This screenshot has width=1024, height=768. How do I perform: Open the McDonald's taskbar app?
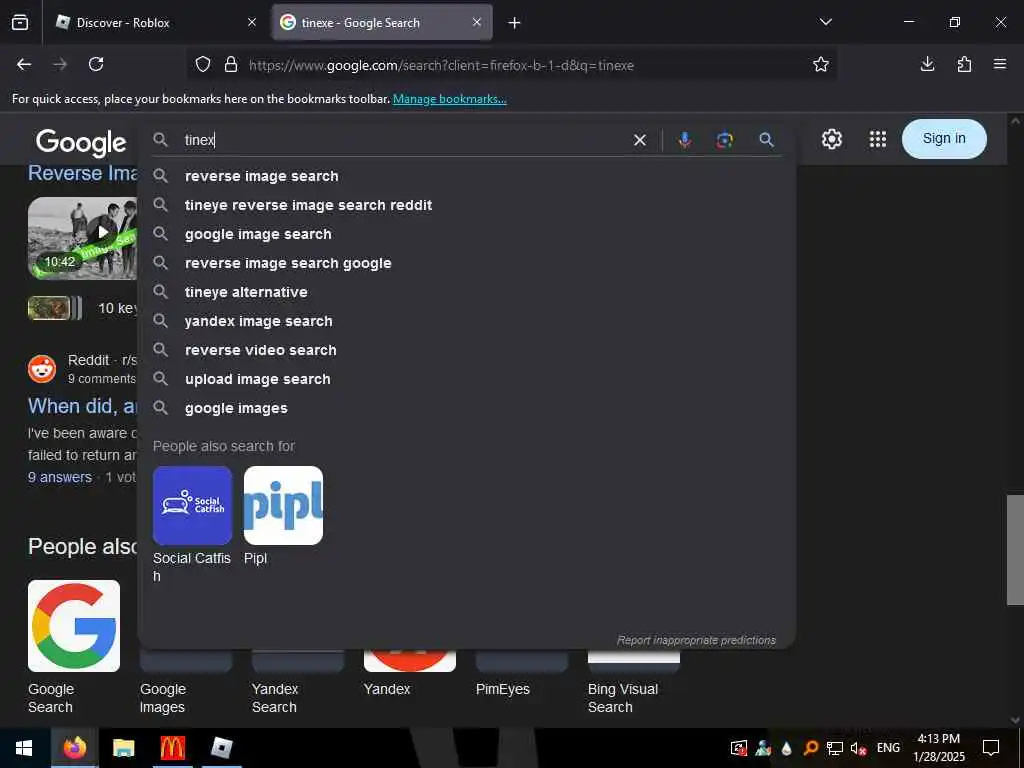(x=172, y=748)
